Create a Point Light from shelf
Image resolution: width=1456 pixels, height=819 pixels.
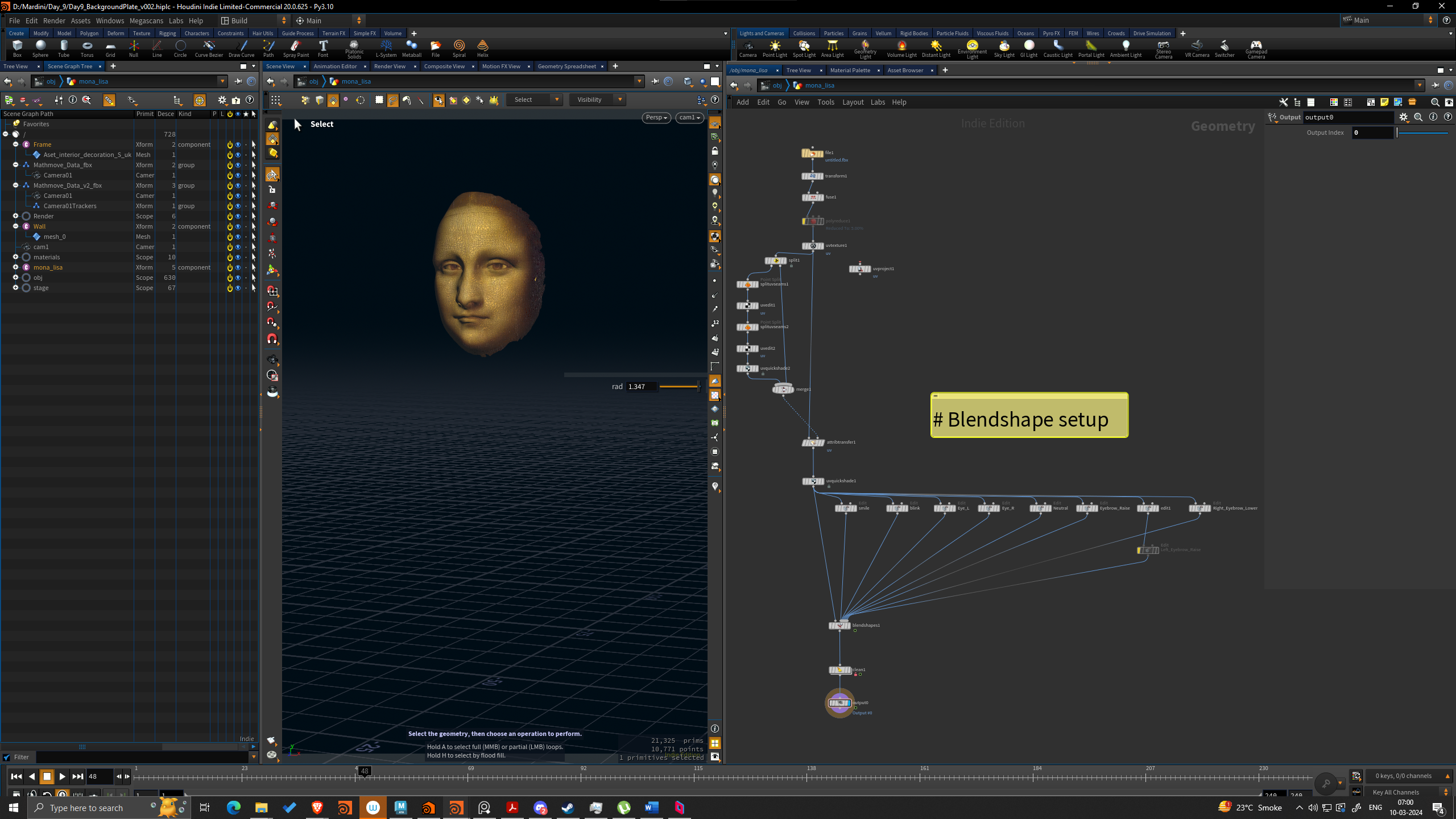[x=775, y=48]
